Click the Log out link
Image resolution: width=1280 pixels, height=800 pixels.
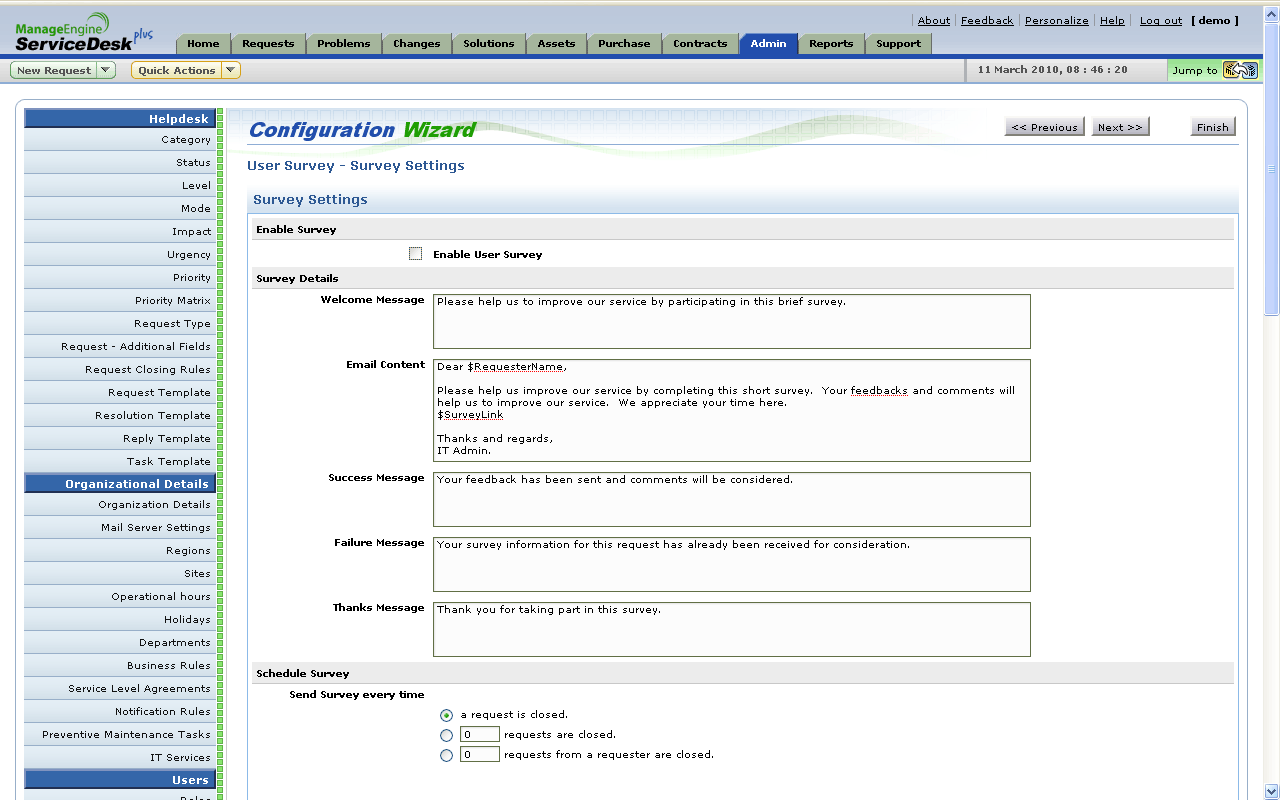[x=1160, y=20]
